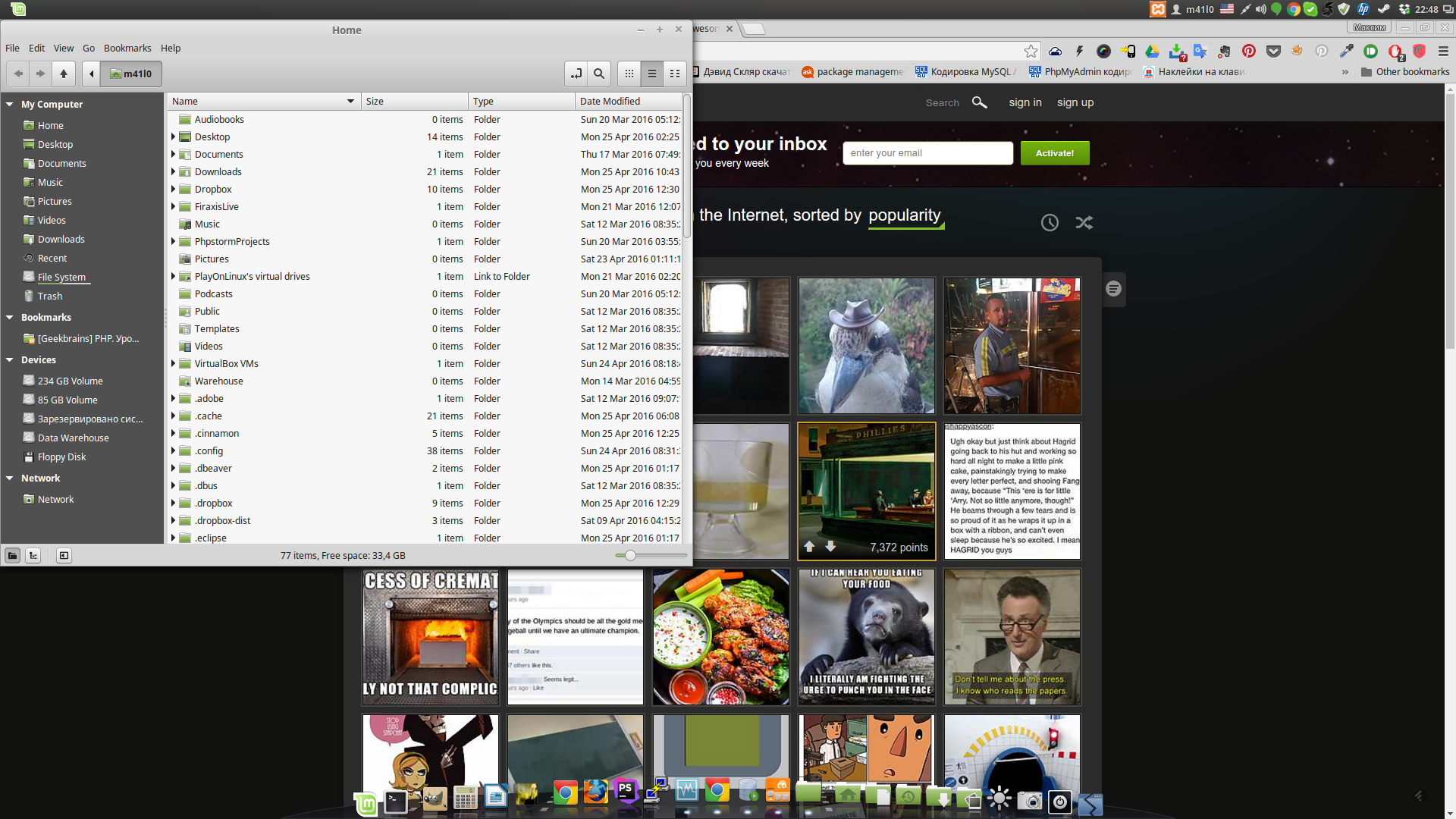Image resolution: width=1456 pixels, height=819 pixels.
Task: Click XAMPP icon in top panel
Action: click(1157, 9)
